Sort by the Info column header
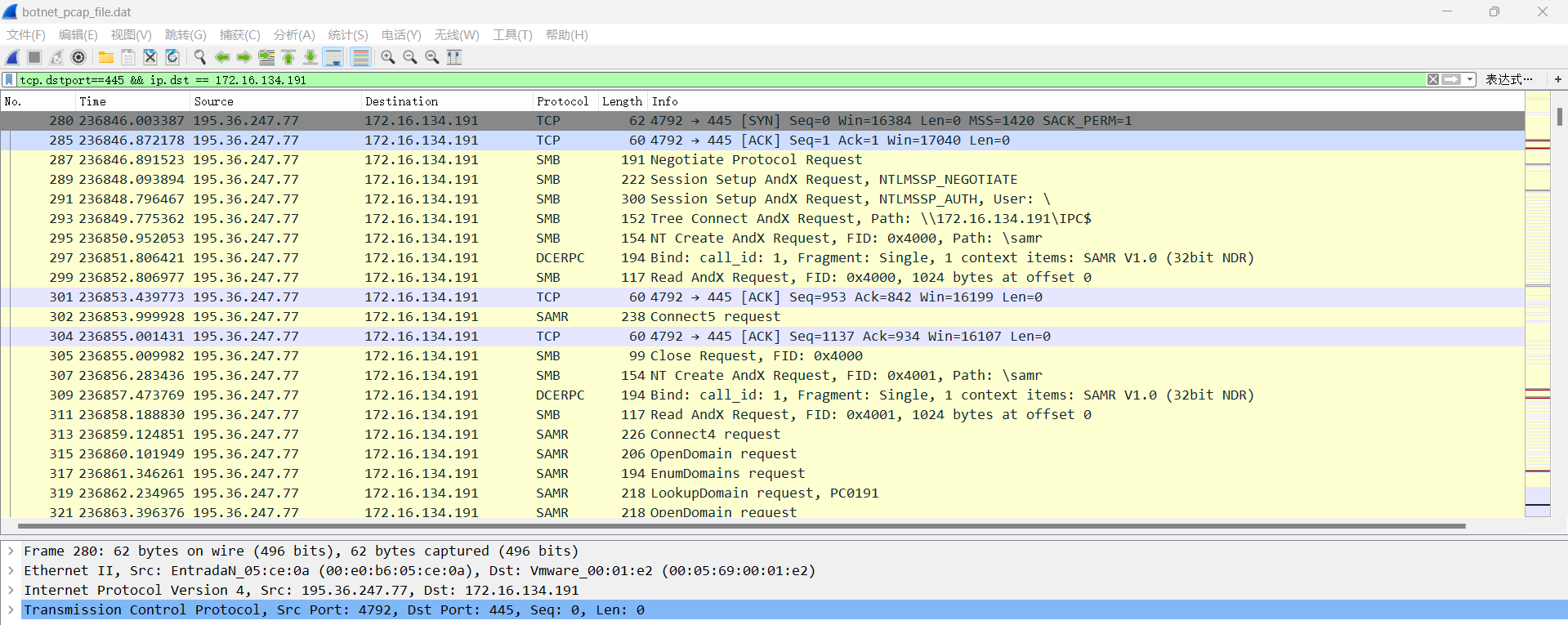The height and width of the screenshot is (625, 1568). point(1086,101)
